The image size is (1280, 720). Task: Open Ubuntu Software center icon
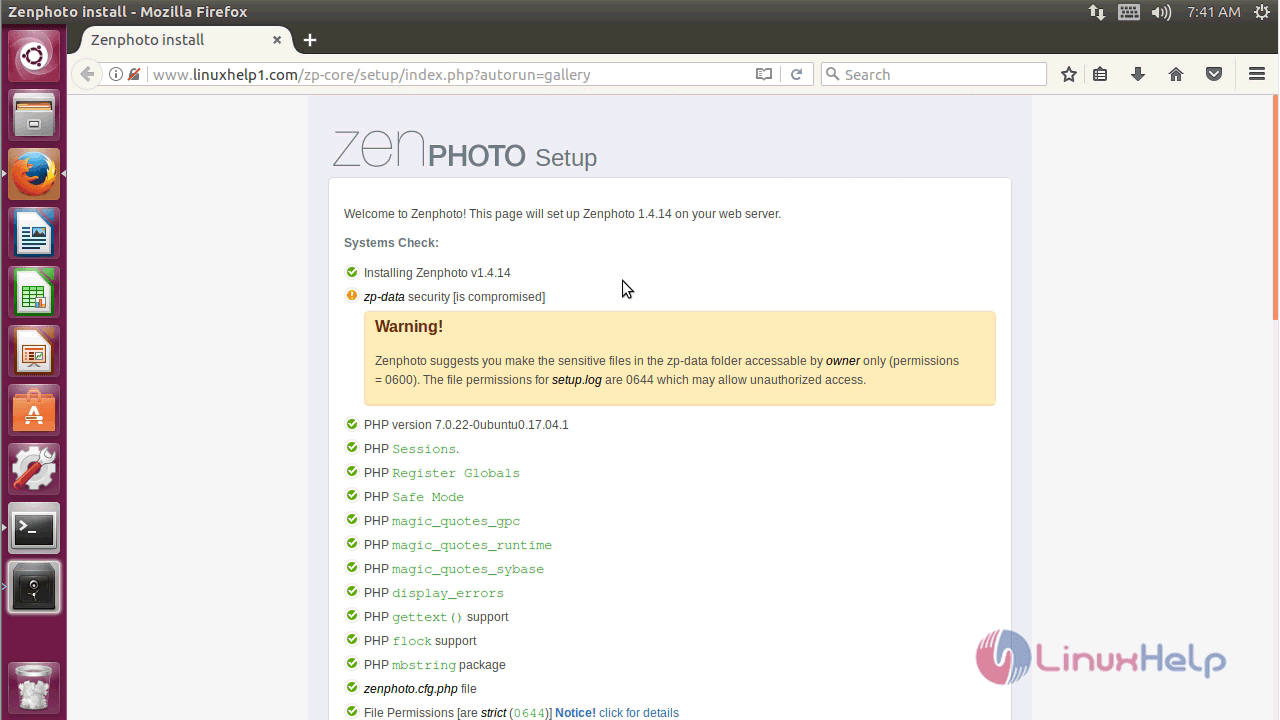(x=34, y=410)
